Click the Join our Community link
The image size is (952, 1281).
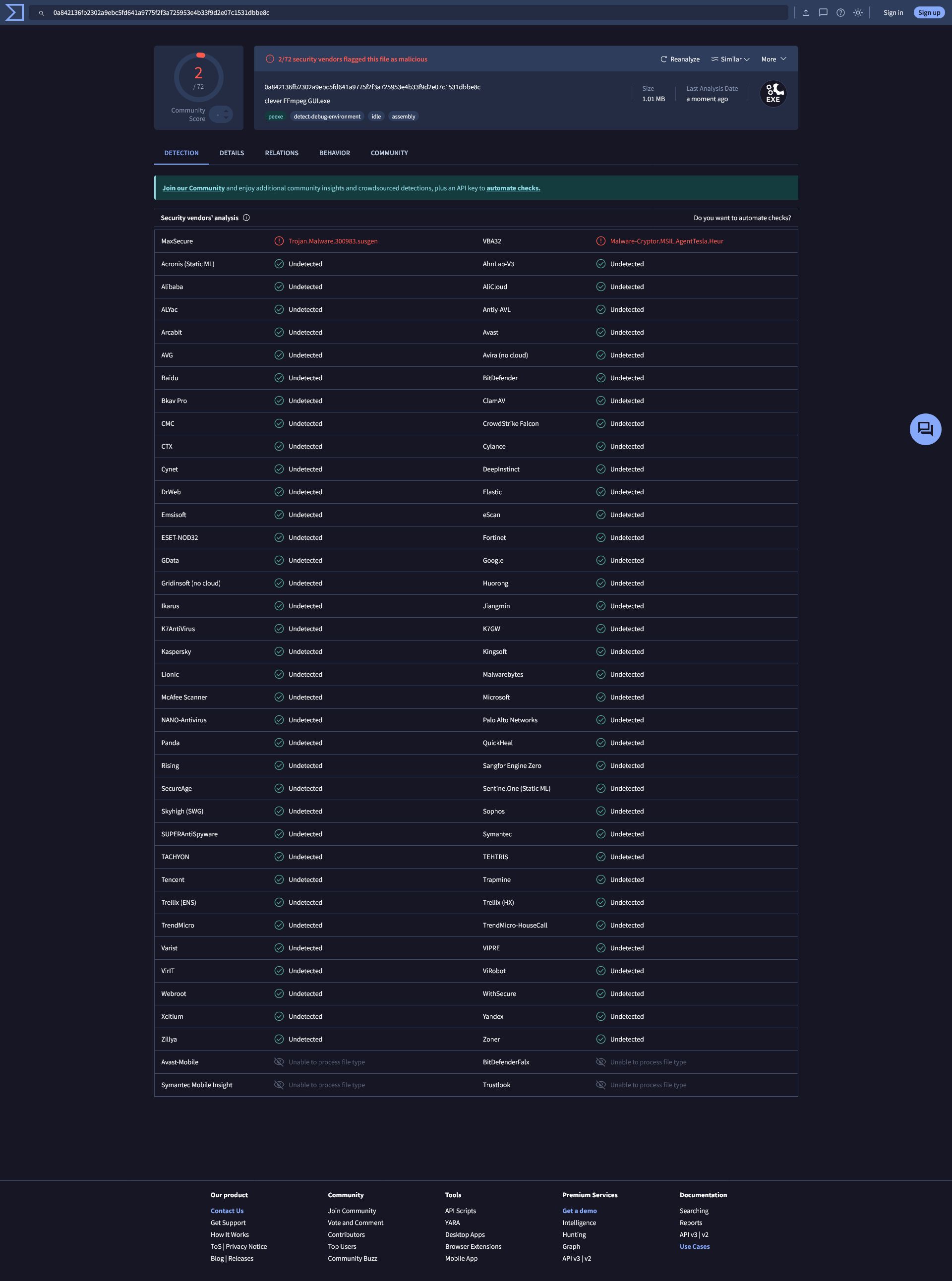tap(193, 188)
